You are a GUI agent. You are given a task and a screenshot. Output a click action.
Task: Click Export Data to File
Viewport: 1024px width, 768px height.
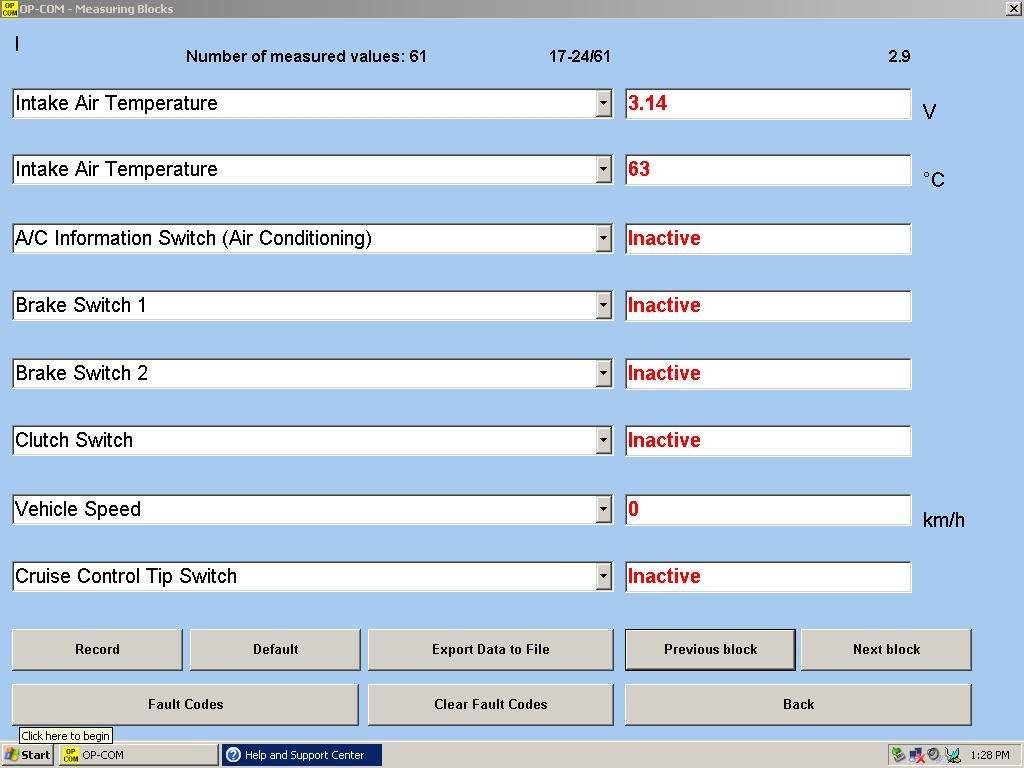point(490,649)
